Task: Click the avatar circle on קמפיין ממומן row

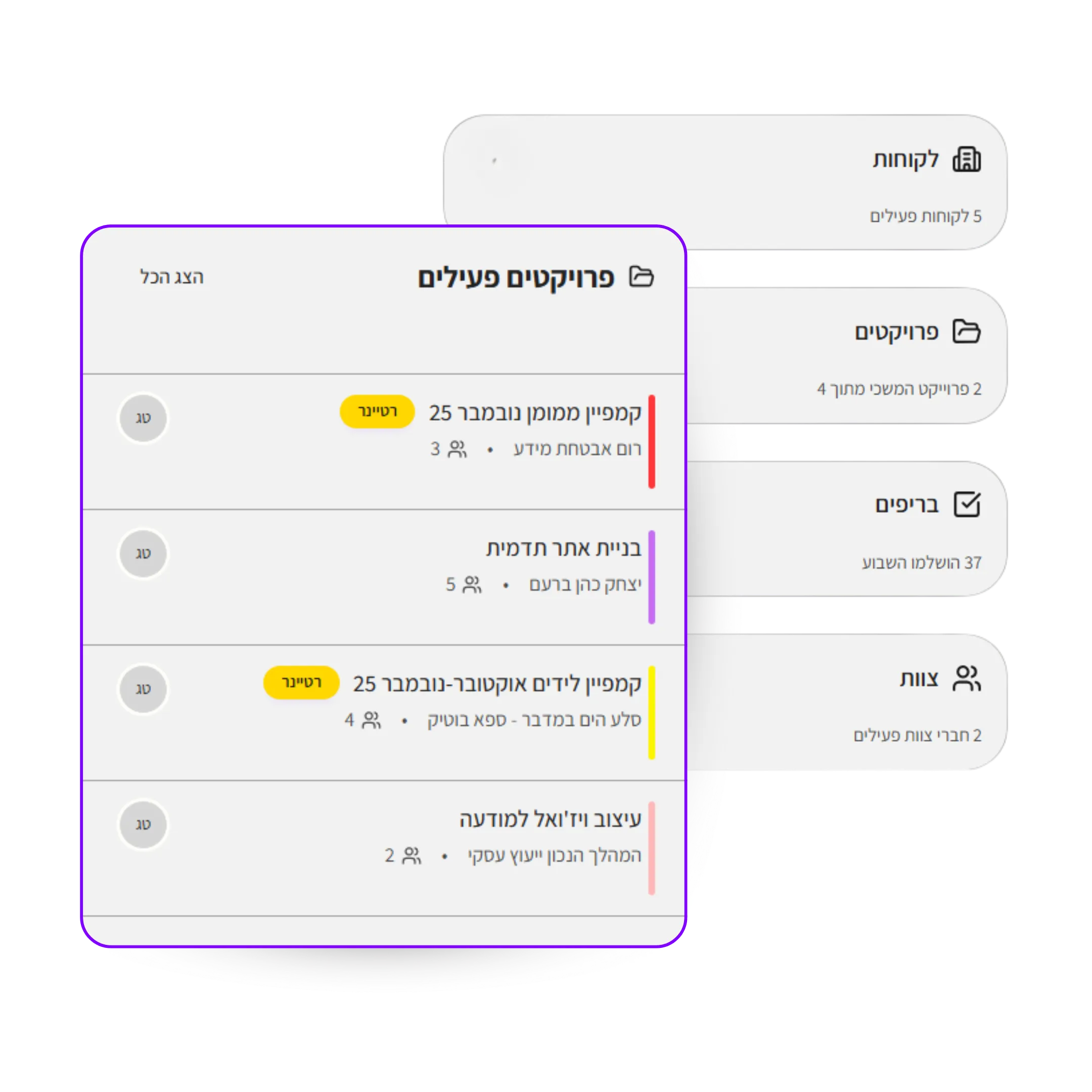Action: [x=143, y=418]
